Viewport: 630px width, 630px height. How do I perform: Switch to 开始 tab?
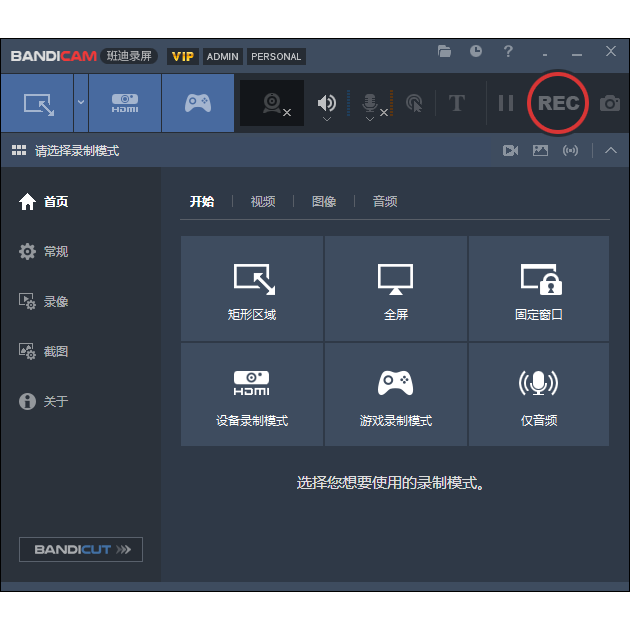pos(202,201)
